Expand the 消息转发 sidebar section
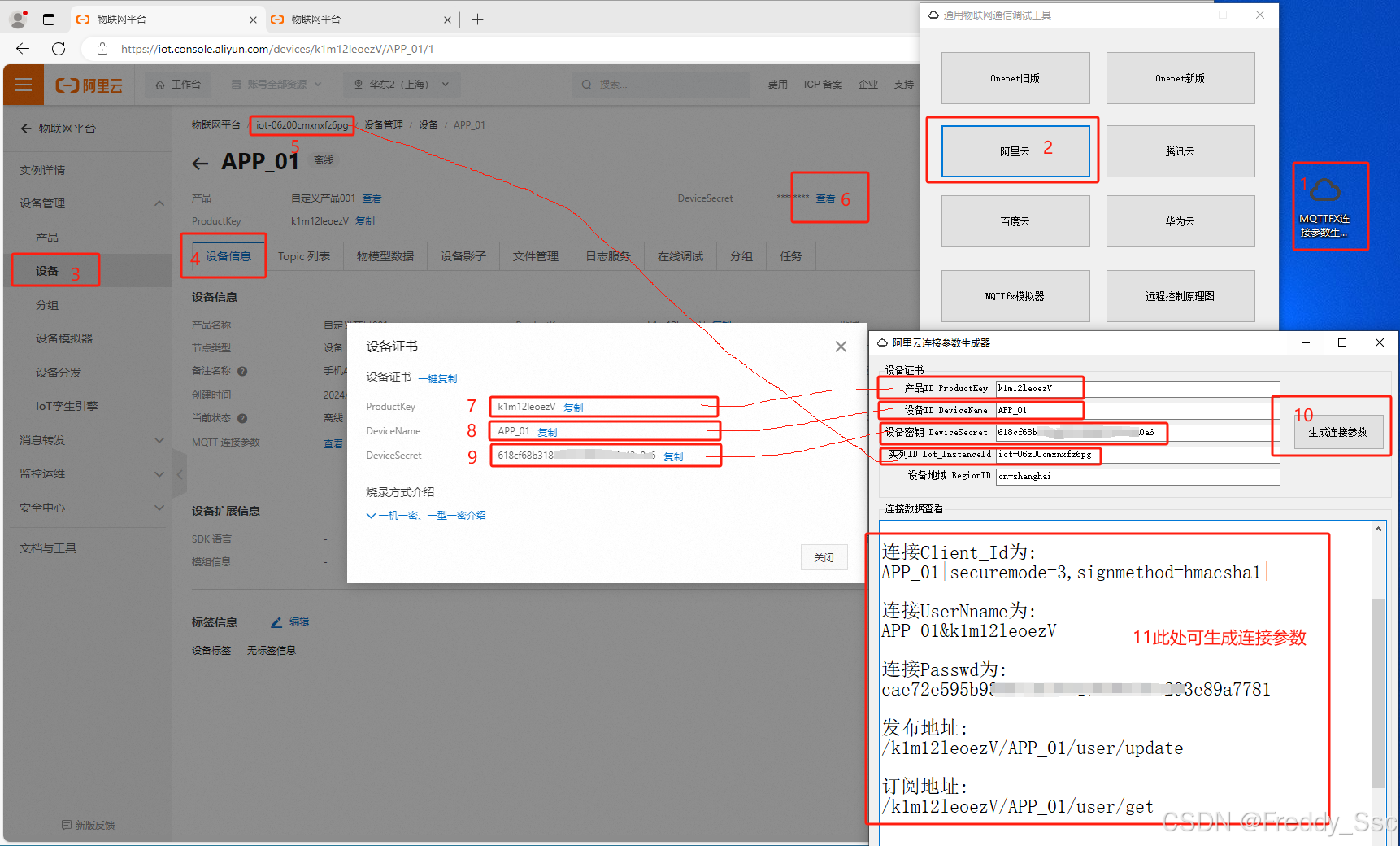Image resolution: width=1400 pixels, height=846 pixels. [x=159, y=440]
